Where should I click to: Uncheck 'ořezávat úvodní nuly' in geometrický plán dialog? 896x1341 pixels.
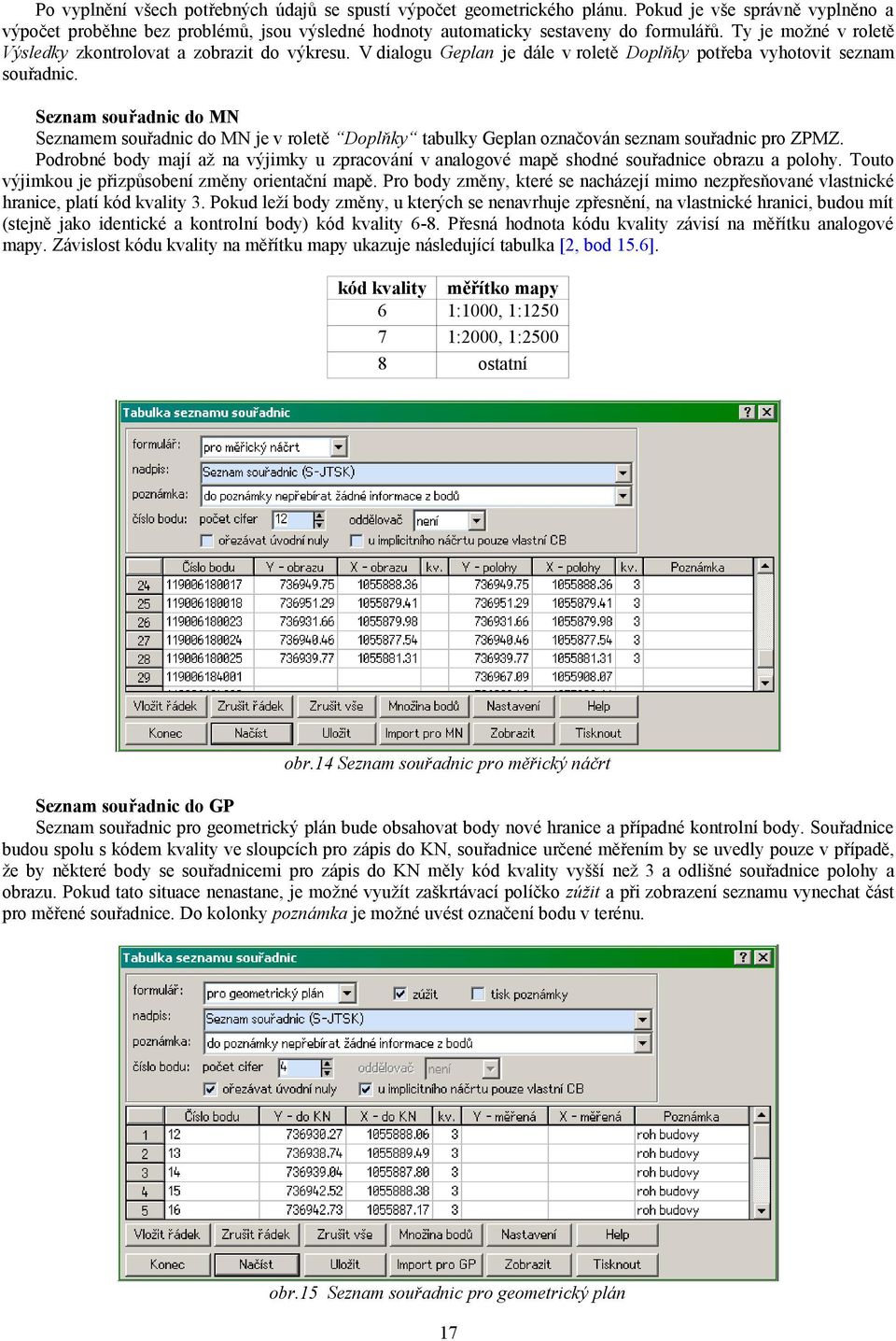pyautogui.click(x=210, y=1089)
